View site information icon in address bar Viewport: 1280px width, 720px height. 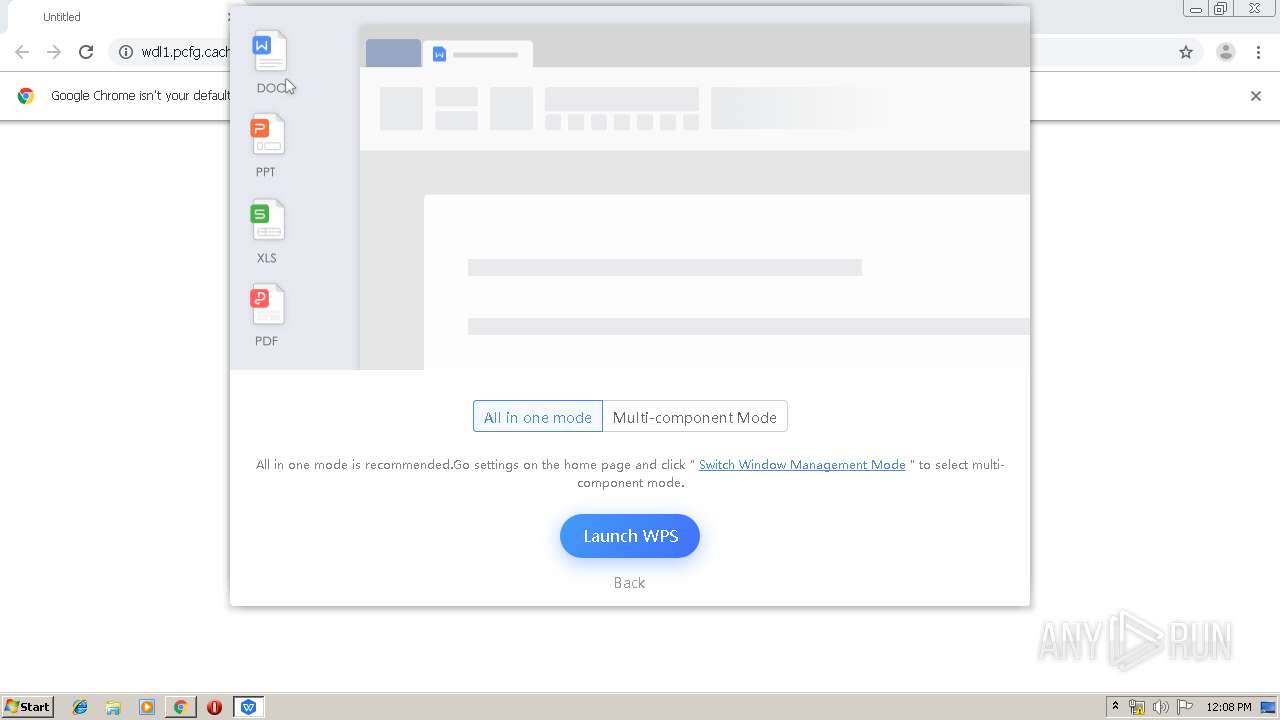[x=126, y=52]
